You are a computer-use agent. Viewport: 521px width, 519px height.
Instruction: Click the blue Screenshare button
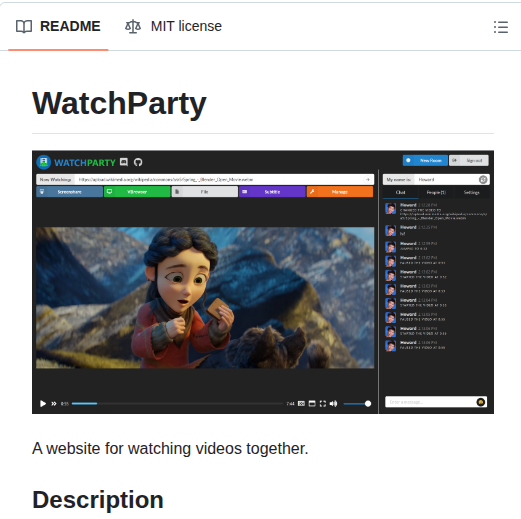pos(69,192)
